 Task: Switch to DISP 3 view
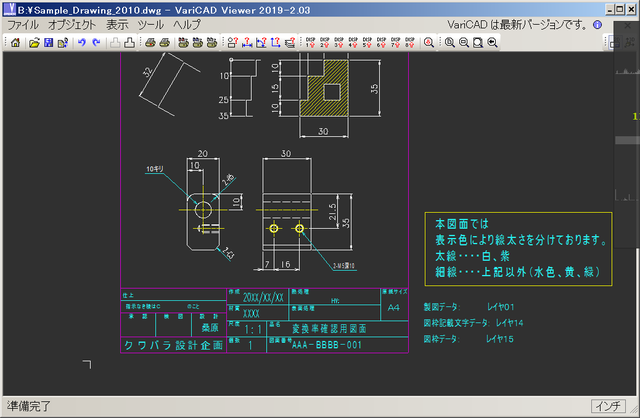pyautogui.click(x=339, y=42)
